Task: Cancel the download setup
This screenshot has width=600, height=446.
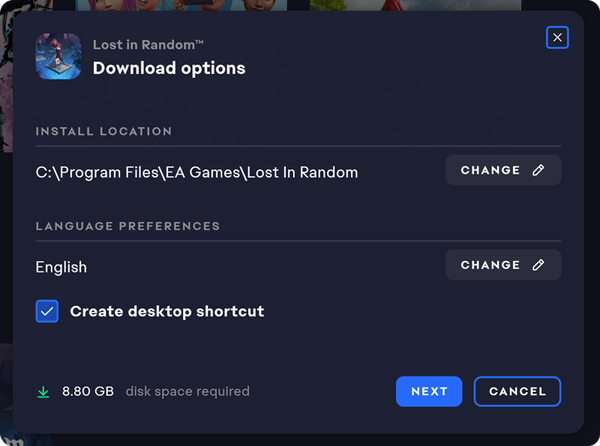Action: point(517,391)
